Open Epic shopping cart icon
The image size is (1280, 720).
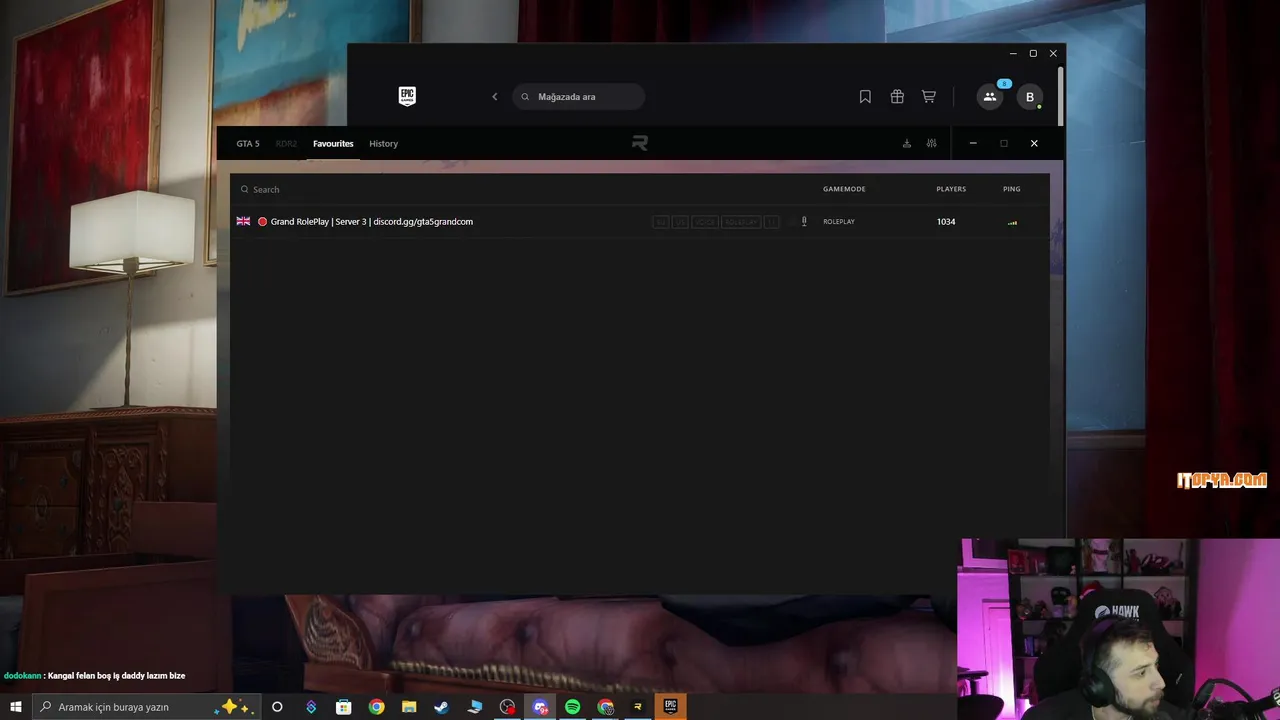[929, 97]
